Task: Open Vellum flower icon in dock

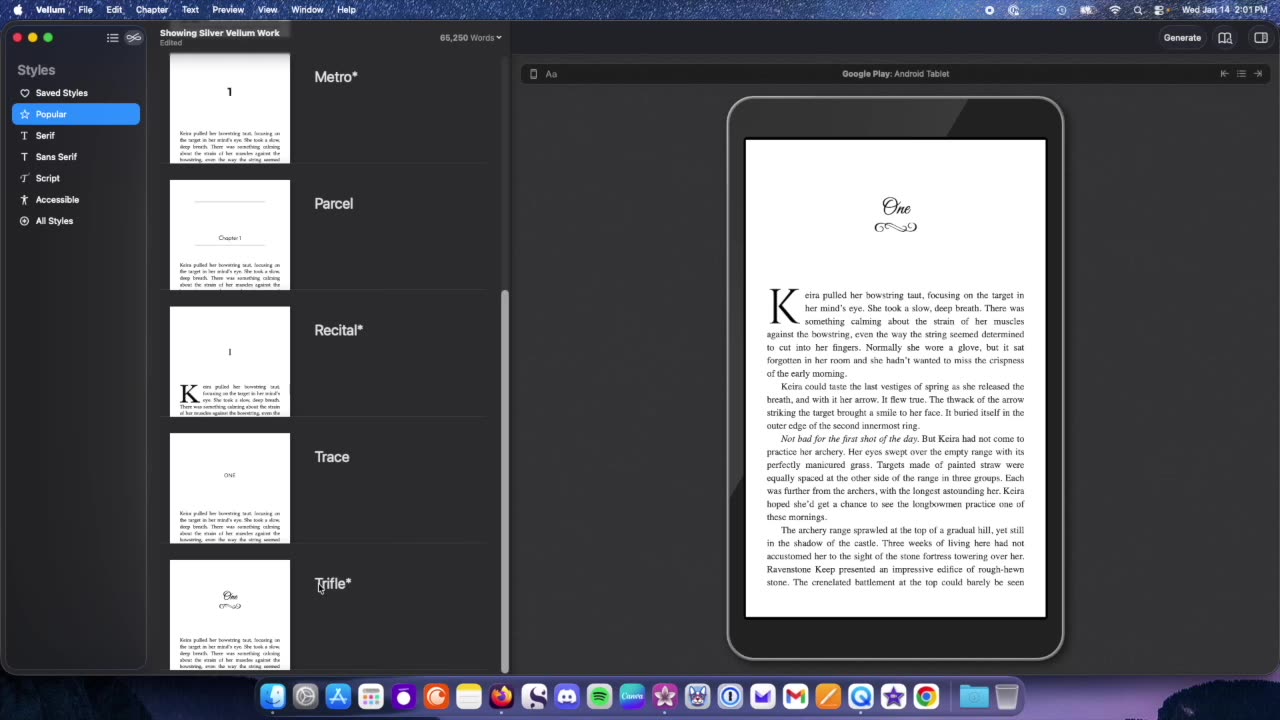Action: [665, 696]
